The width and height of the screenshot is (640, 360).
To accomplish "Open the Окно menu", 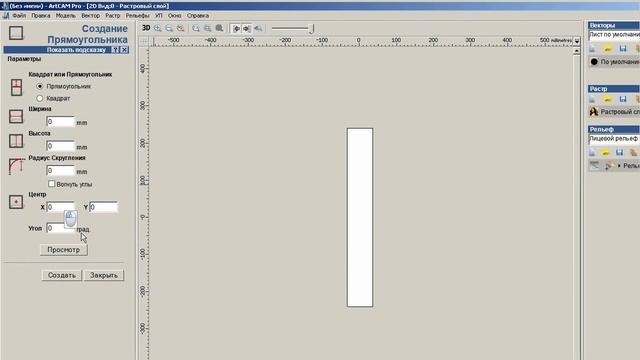I will pos(175,16).
